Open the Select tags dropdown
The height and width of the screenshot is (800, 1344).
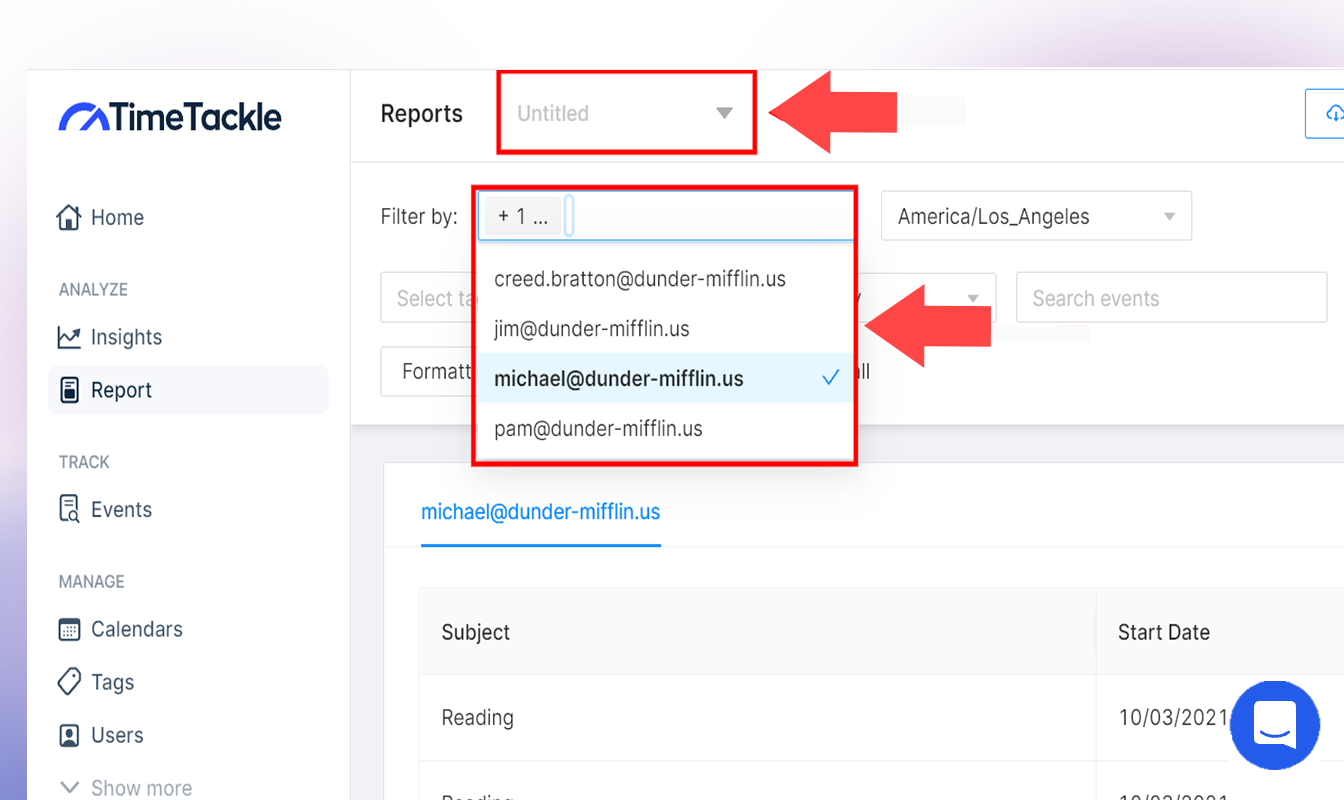[429, 298]
